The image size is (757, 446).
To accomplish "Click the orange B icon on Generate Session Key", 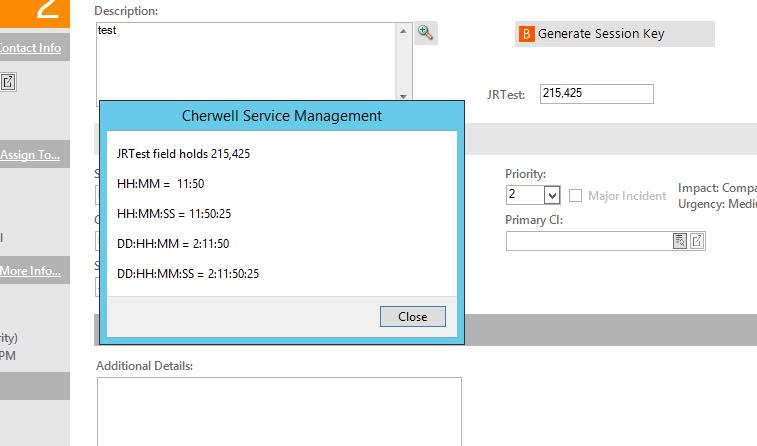I will click(x=526, y=34).
